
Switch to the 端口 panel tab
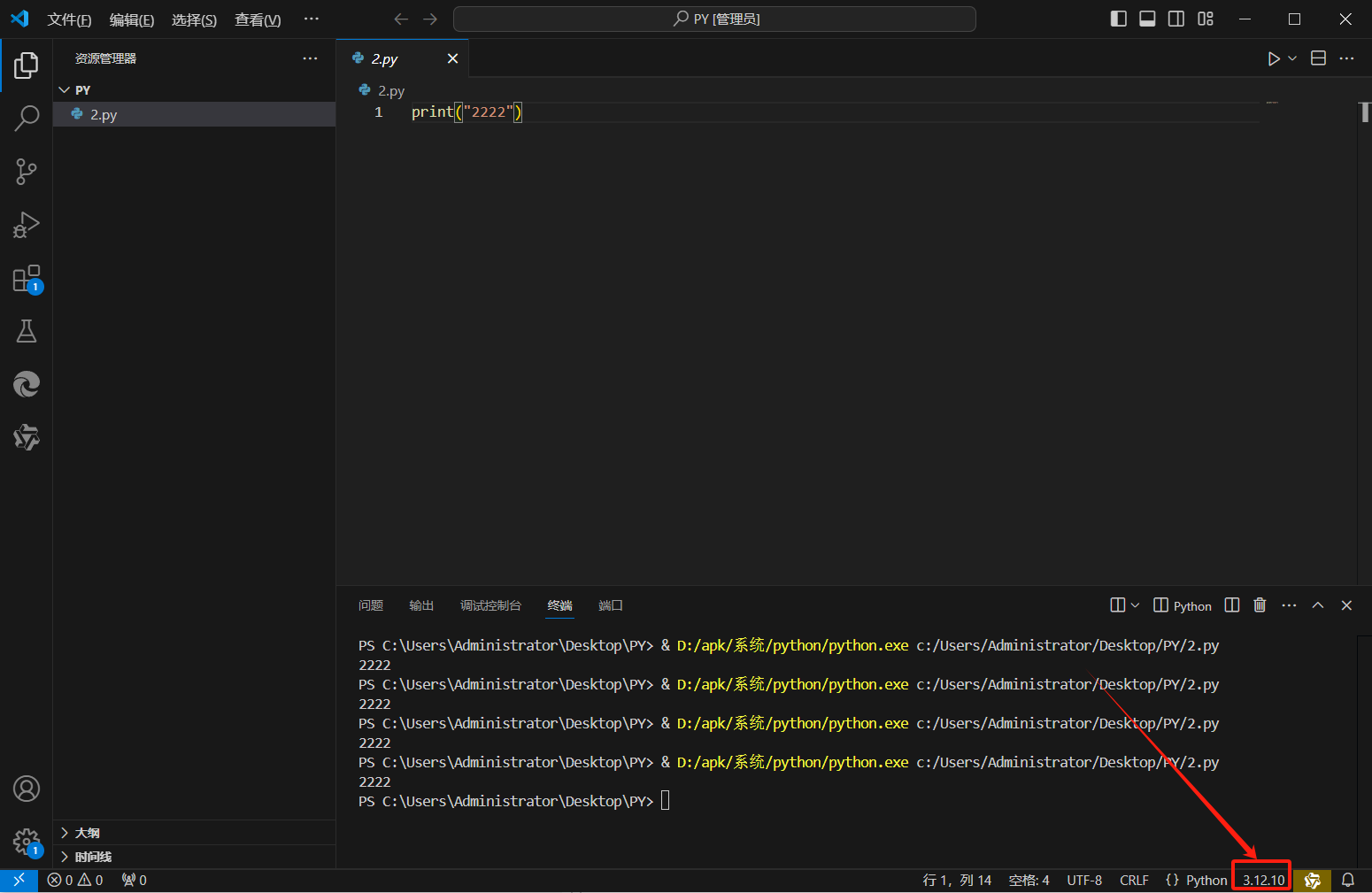tap(611, 605)
